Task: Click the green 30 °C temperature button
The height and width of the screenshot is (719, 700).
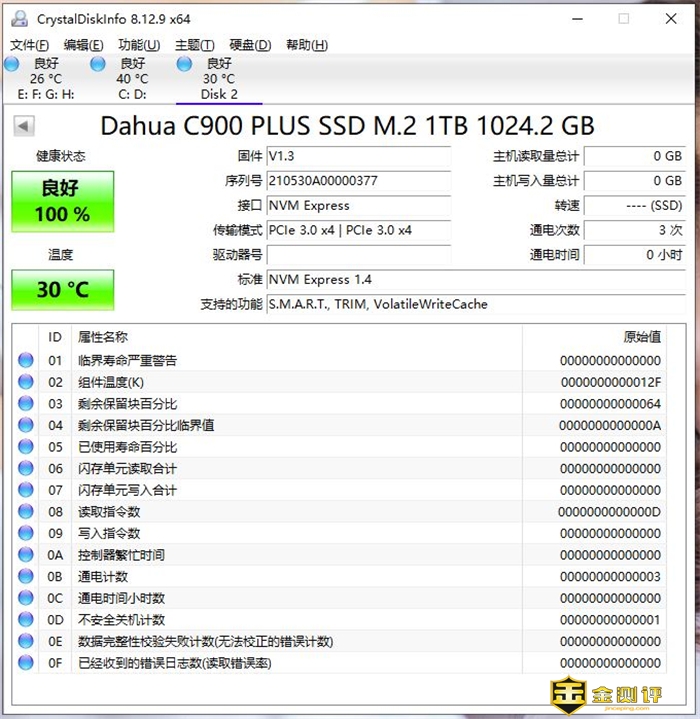Action: [63, 290]
